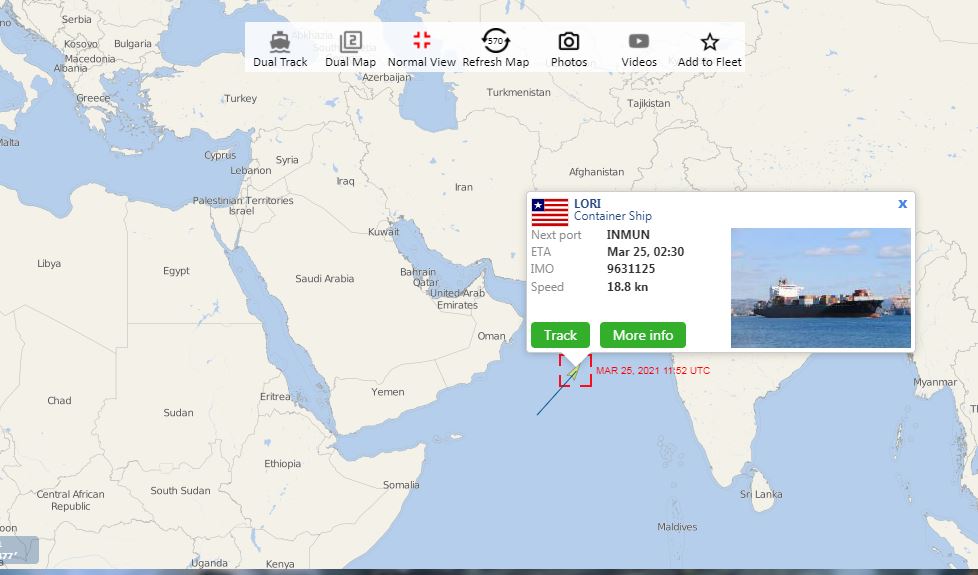Open vessel Photos camera icon
Image resolution: width=978 pixels, height=575 pixels.
tap(568, 42)
